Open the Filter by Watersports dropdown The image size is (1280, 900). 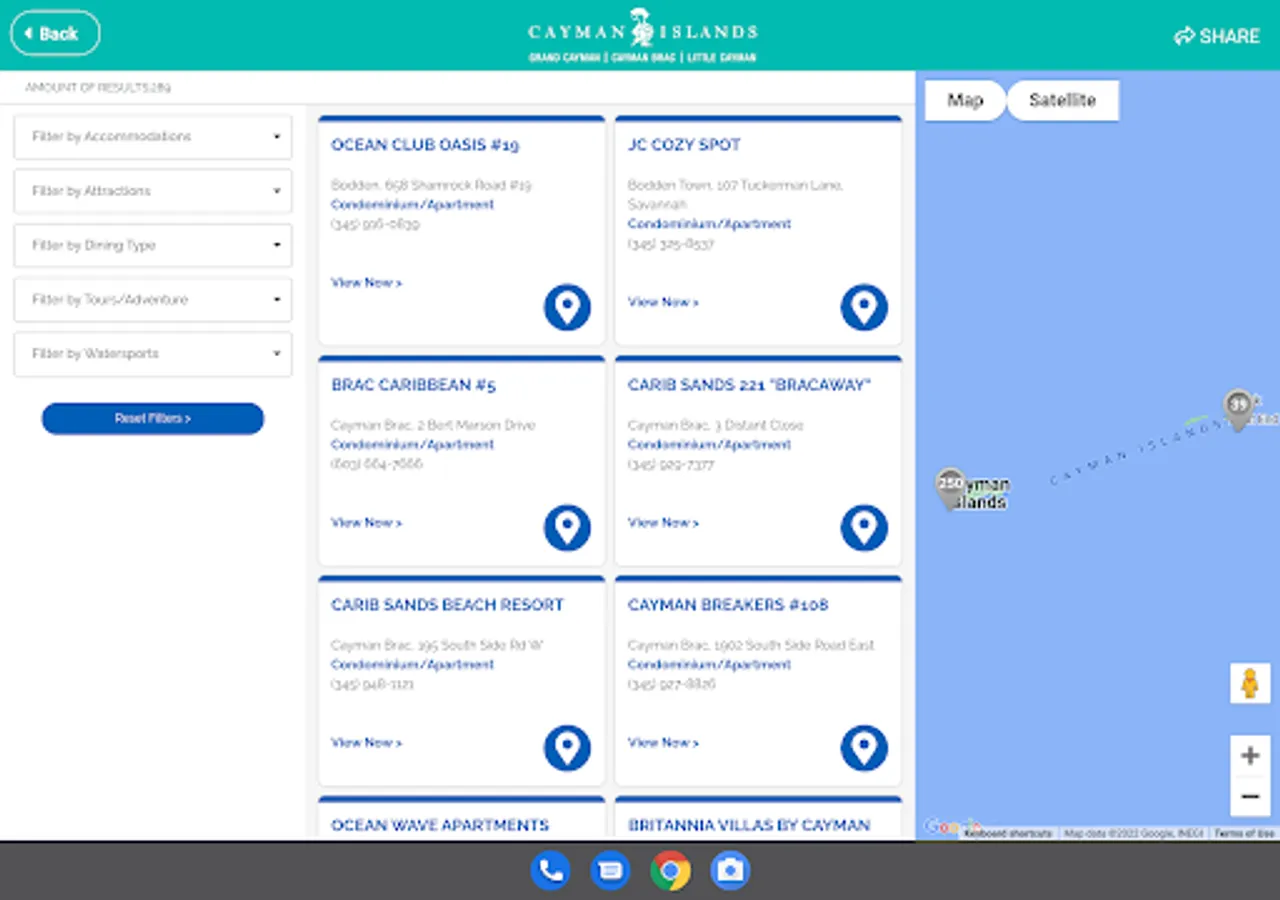click(x=153, y=354)
